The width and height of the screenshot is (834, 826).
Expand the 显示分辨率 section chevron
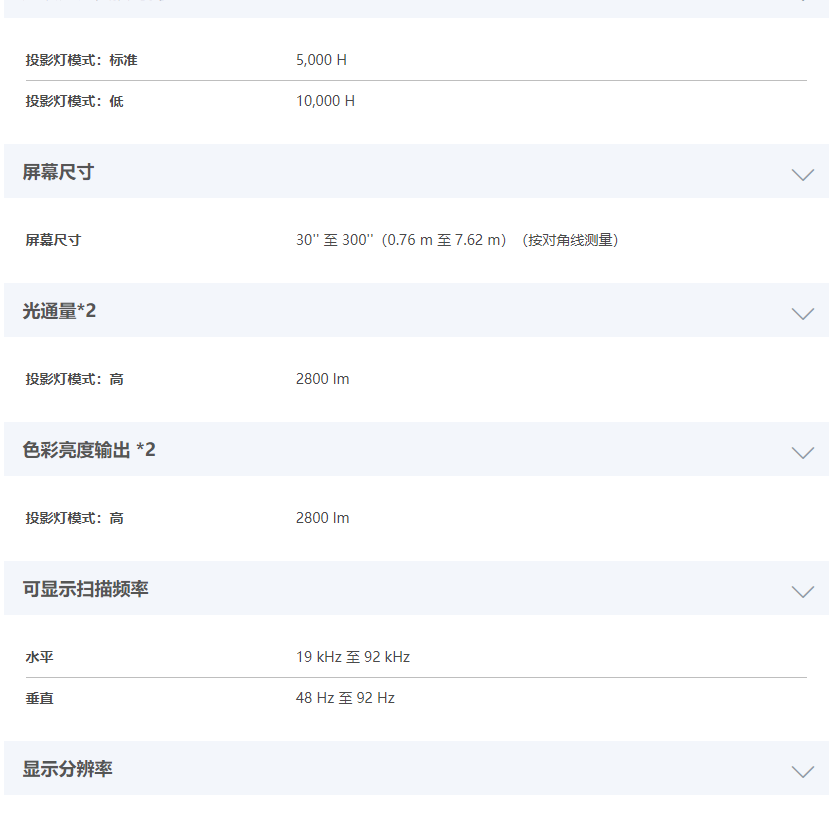pos(803,771)
